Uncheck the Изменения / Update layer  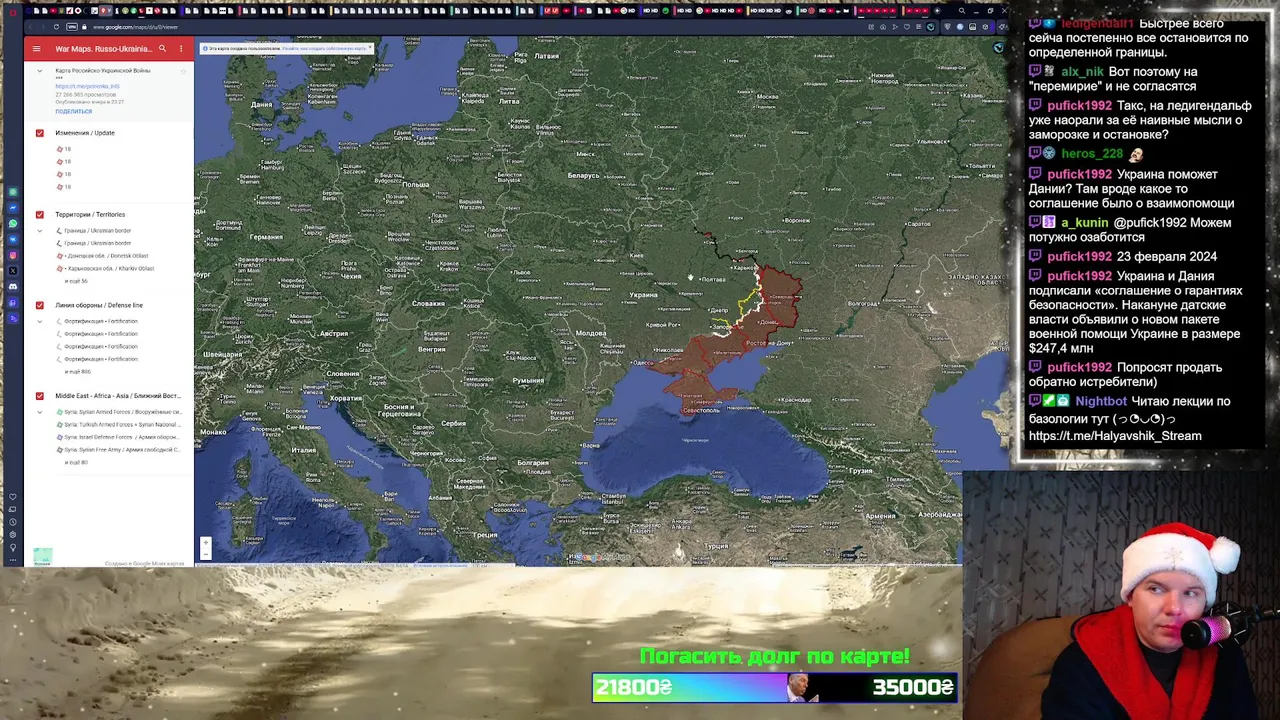(40, 133)
